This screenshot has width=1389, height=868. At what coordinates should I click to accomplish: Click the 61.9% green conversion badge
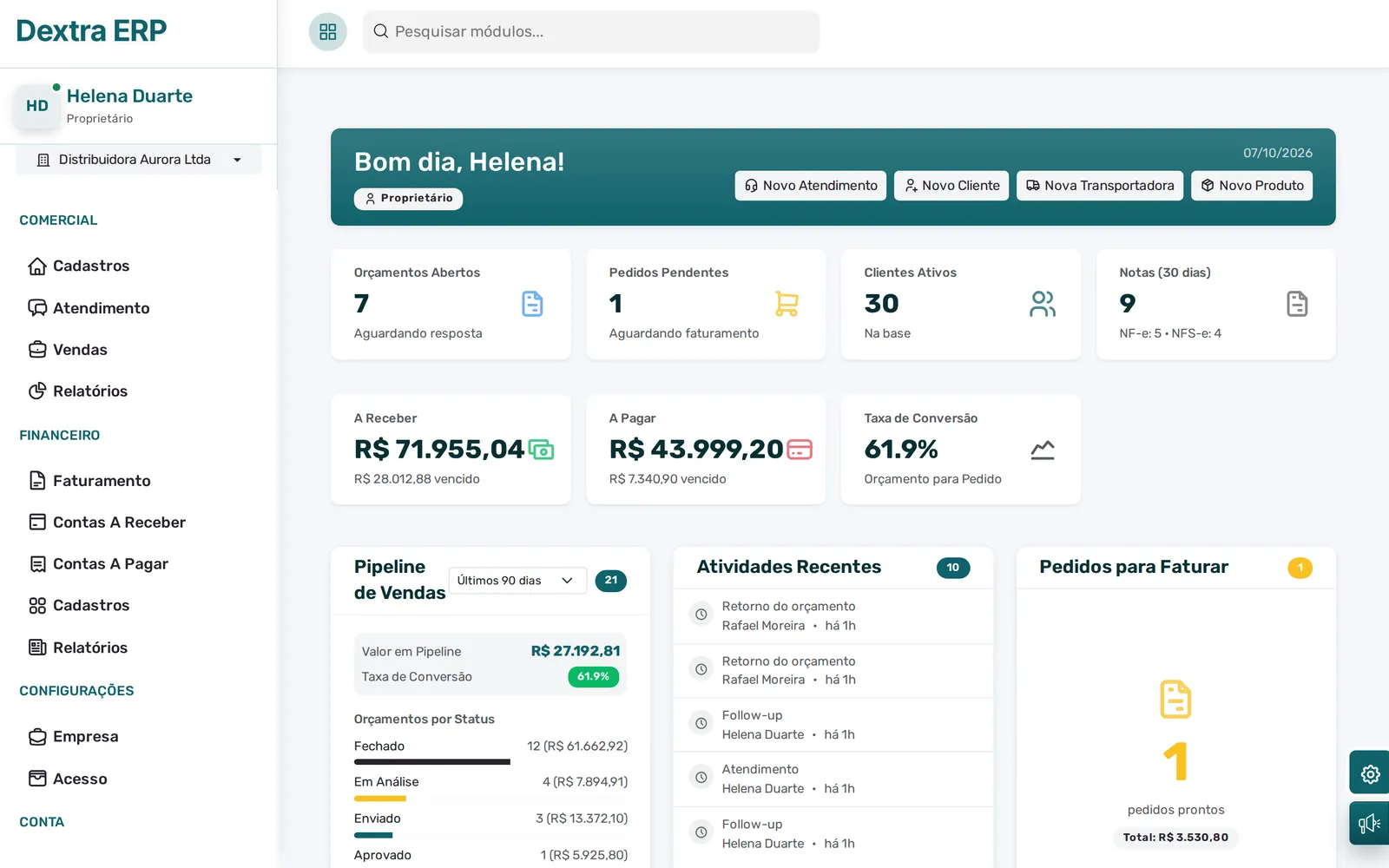(x=593, y=677)
